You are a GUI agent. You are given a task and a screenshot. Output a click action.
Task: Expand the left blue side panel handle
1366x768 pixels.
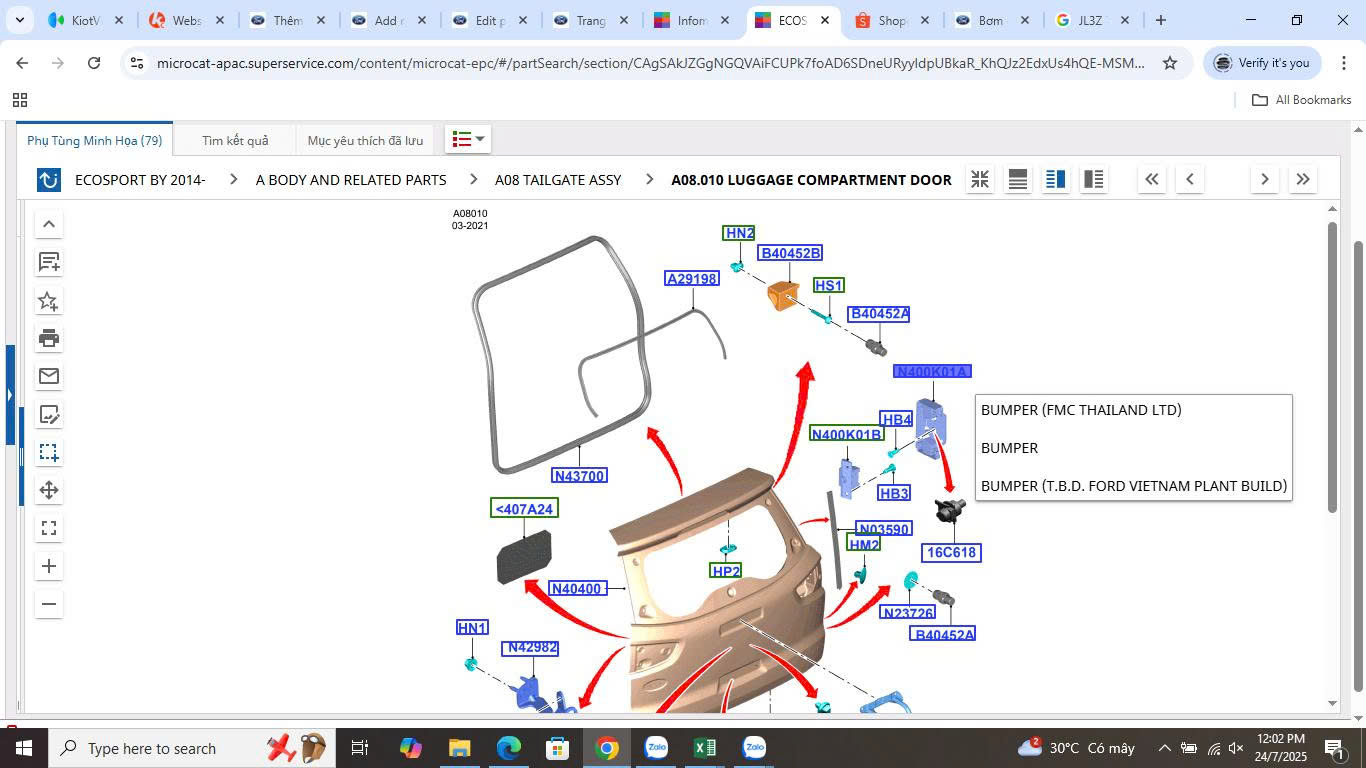(x=10, y=395)
